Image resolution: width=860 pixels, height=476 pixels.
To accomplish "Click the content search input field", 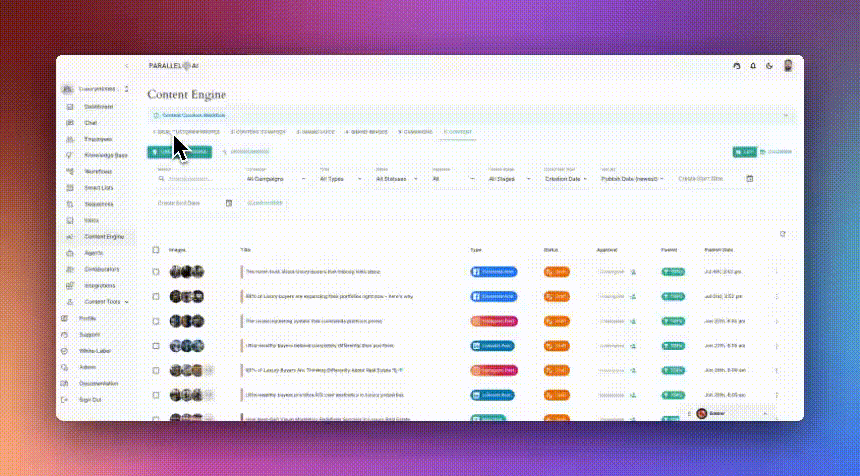I will (197, 179).
